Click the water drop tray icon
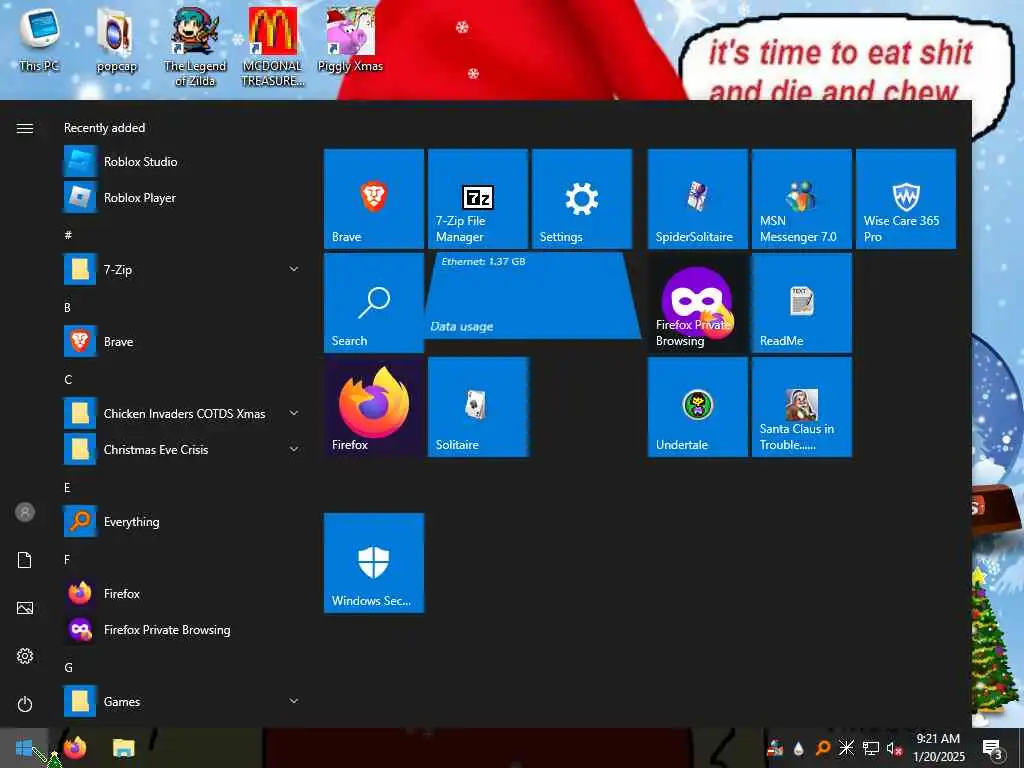The width and height of the screenshot is (1024, 768). pos(798,748)
